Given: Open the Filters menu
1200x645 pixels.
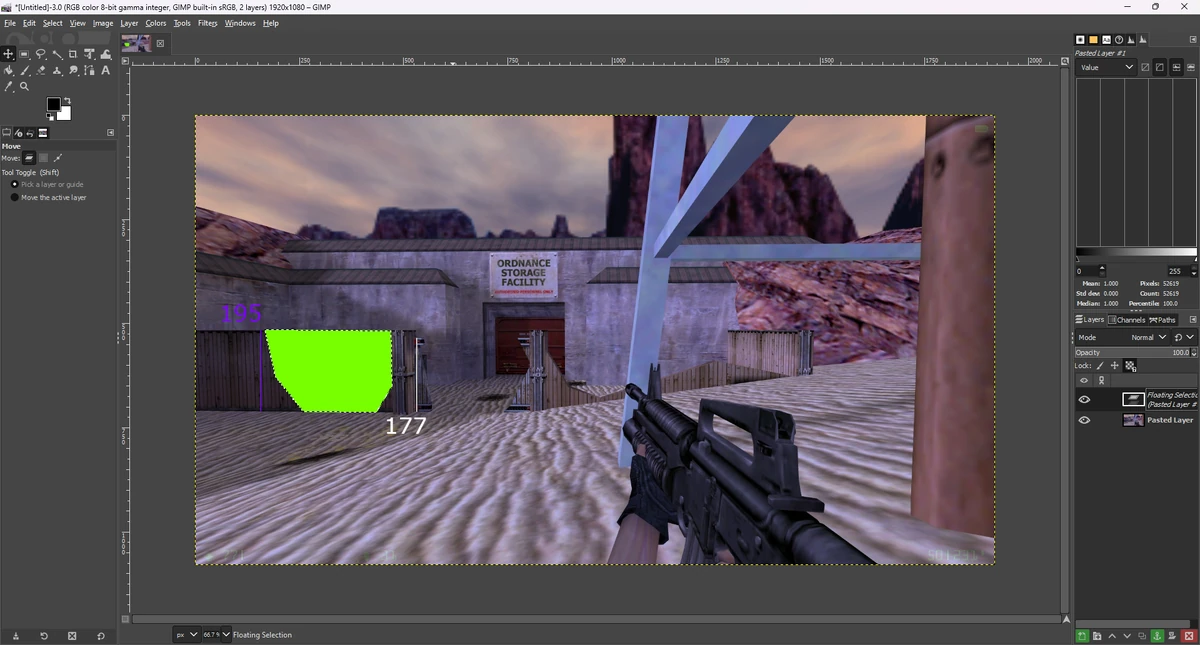Looking at the screenshot, I should 207,23.
